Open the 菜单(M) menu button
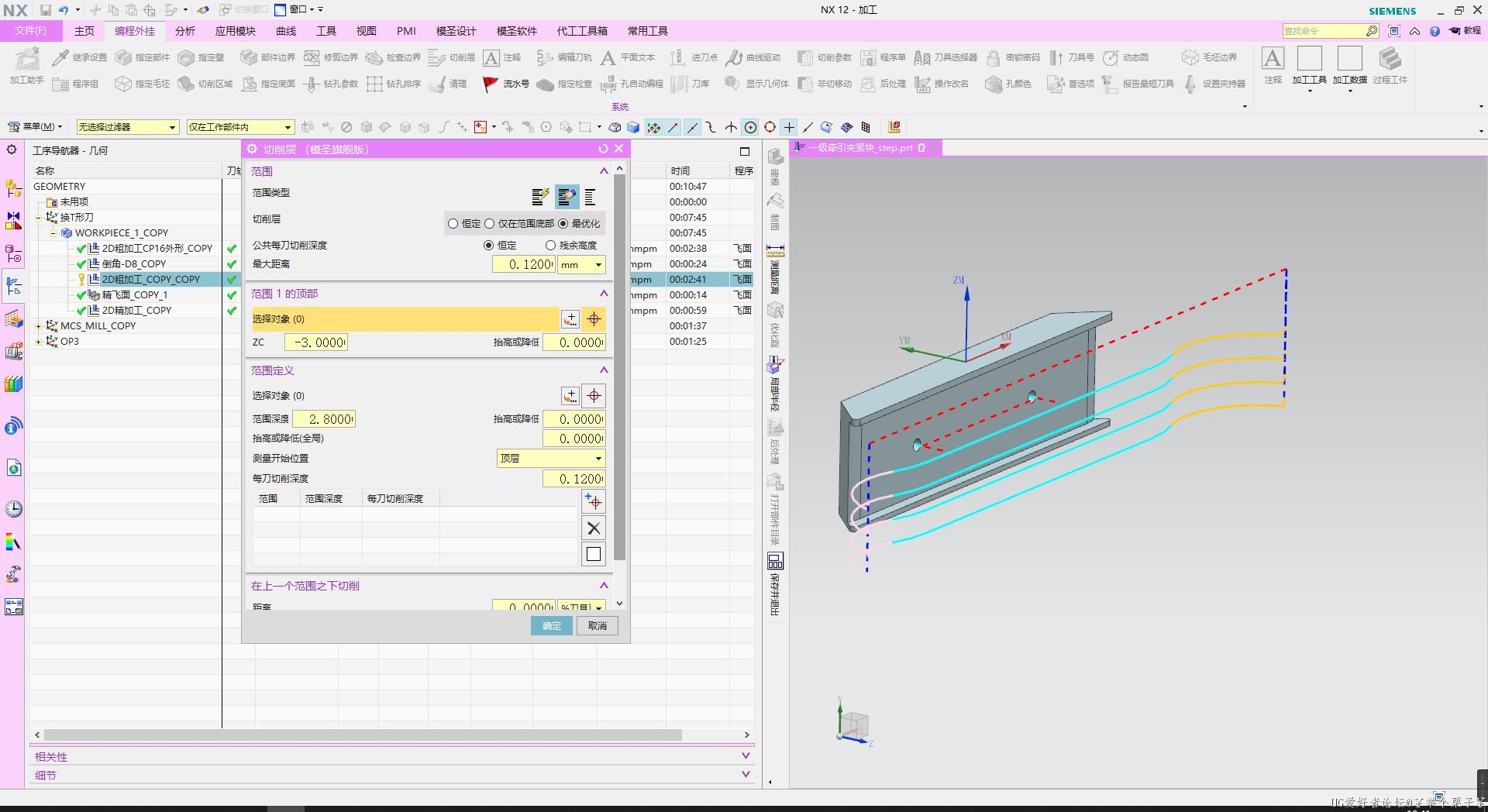The height and width of the screenshot is (812, 1488). coord(35,127)
